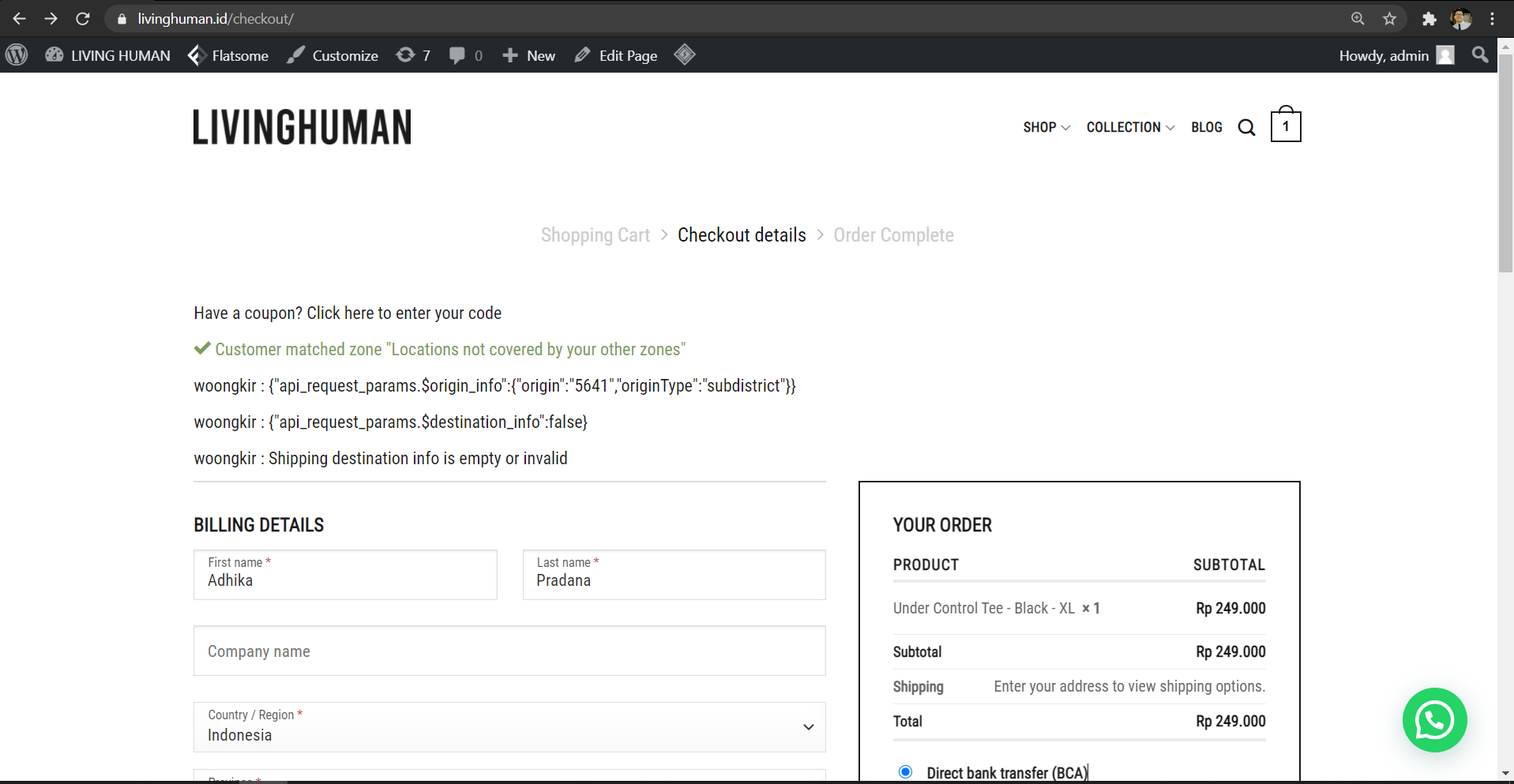Click the site padlock icon
This screenshot has height=784, width=1514.
click(x=122, y=19)
